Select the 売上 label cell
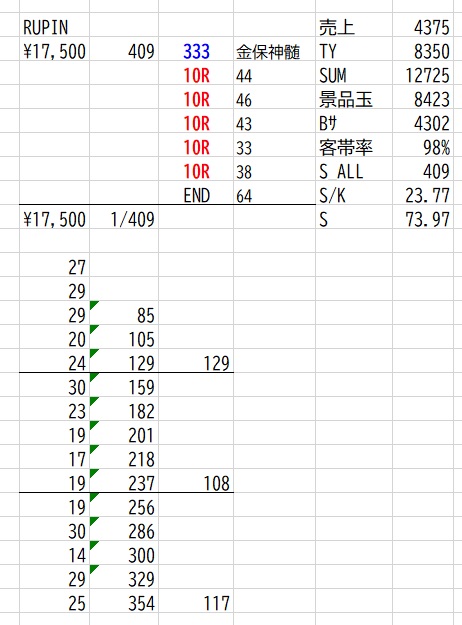The width and height of the screenshot is (462, 625). click(354, 28)
